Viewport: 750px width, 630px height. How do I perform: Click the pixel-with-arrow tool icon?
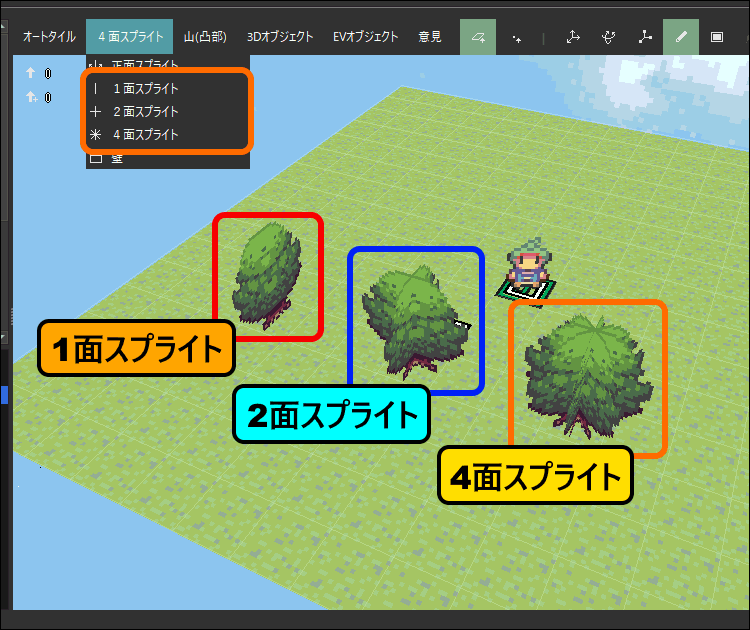[517, 37]
